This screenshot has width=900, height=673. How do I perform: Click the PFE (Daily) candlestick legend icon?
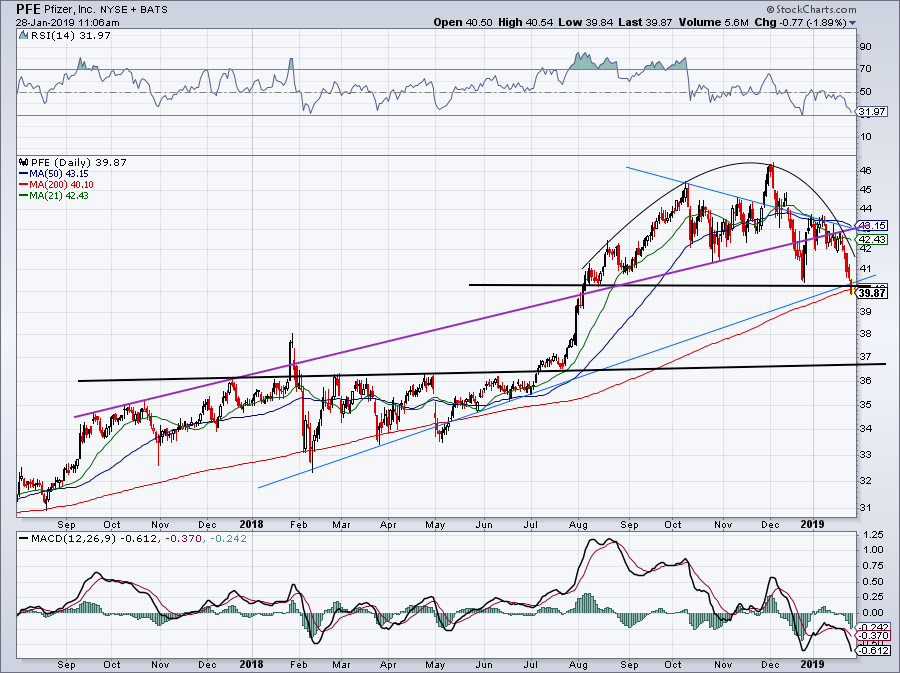(24, 162)
